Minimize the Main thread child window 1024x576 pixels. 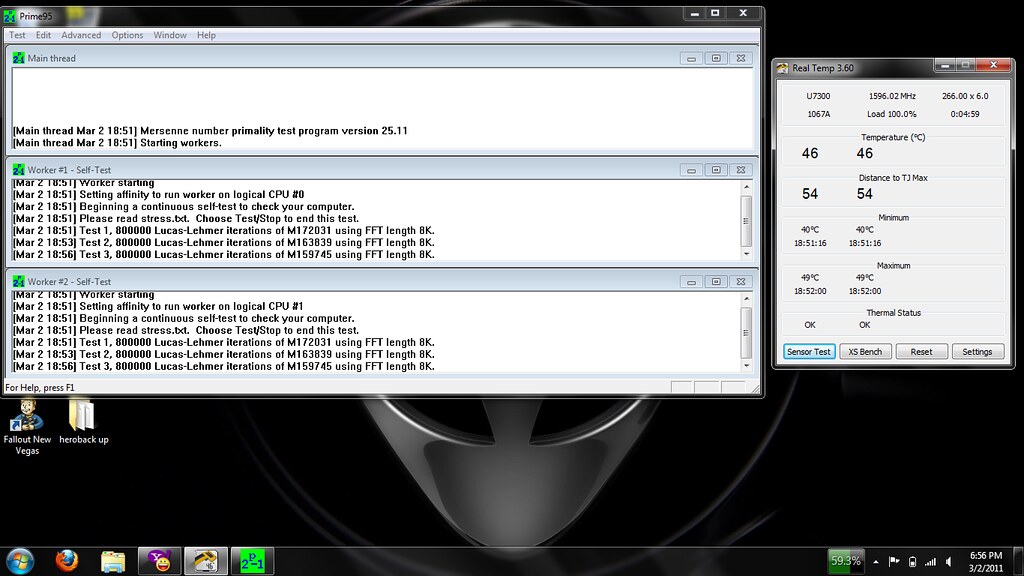(x=691, y=58)
